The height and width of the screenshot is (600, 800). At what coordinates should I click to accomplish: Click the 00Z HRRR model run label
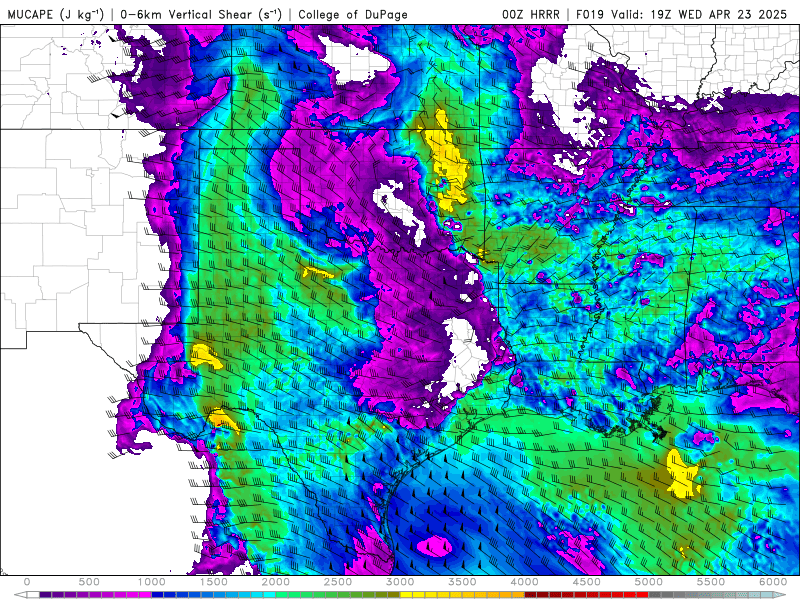pyautogui.click(x=531, y=14)
